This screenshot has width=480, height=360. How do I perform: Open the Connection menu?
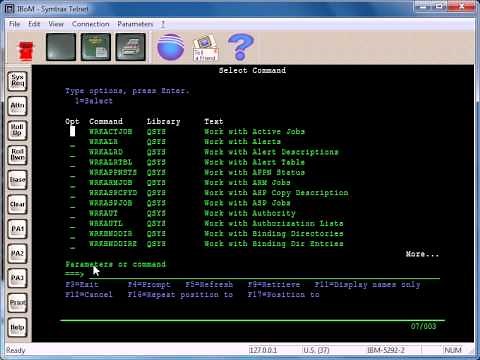(x=90, y=24)
